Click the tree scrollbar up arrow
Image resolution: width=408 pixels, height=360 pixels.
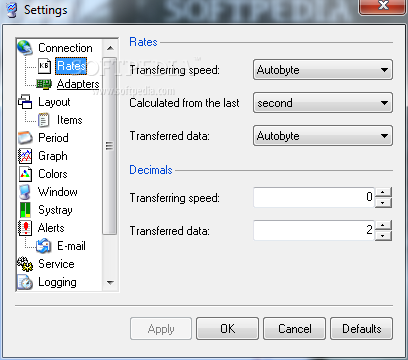pos(110,48)
